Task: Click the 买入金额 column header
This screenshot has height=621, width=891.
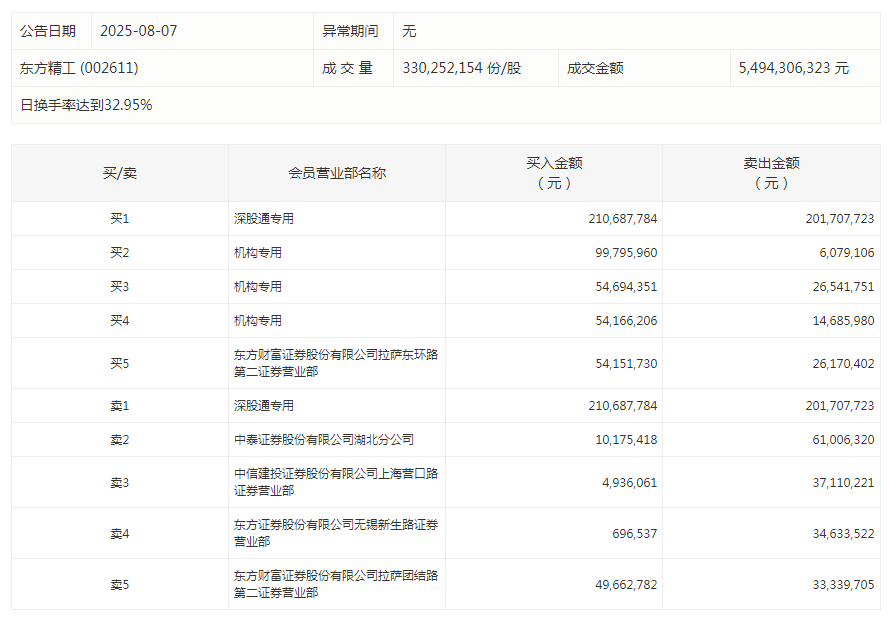Action: coord(554,173)
